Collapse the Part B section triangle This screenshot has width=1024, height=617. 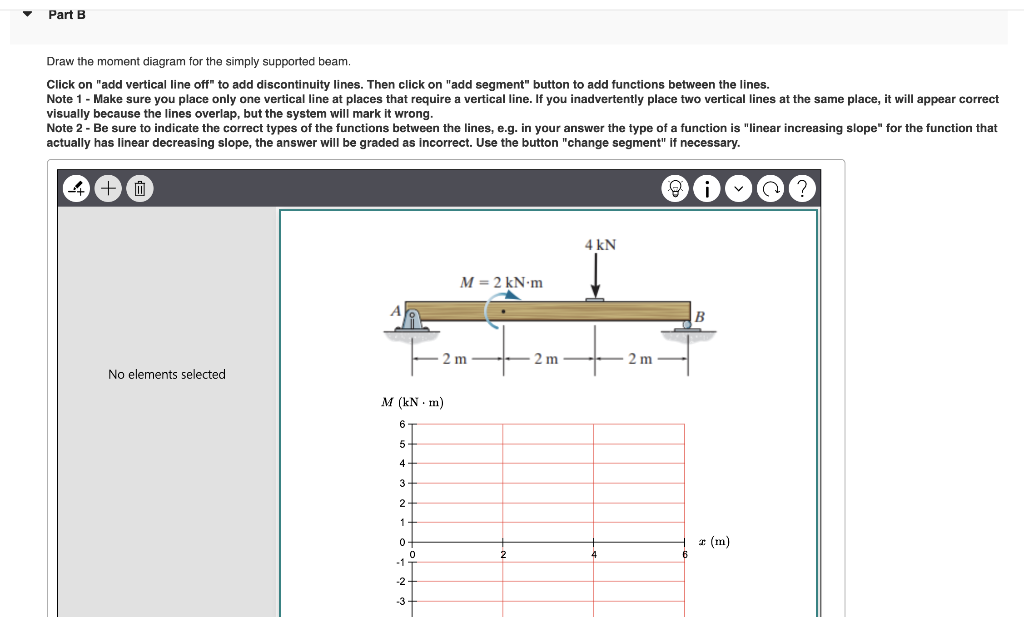(x=27, y=14)
